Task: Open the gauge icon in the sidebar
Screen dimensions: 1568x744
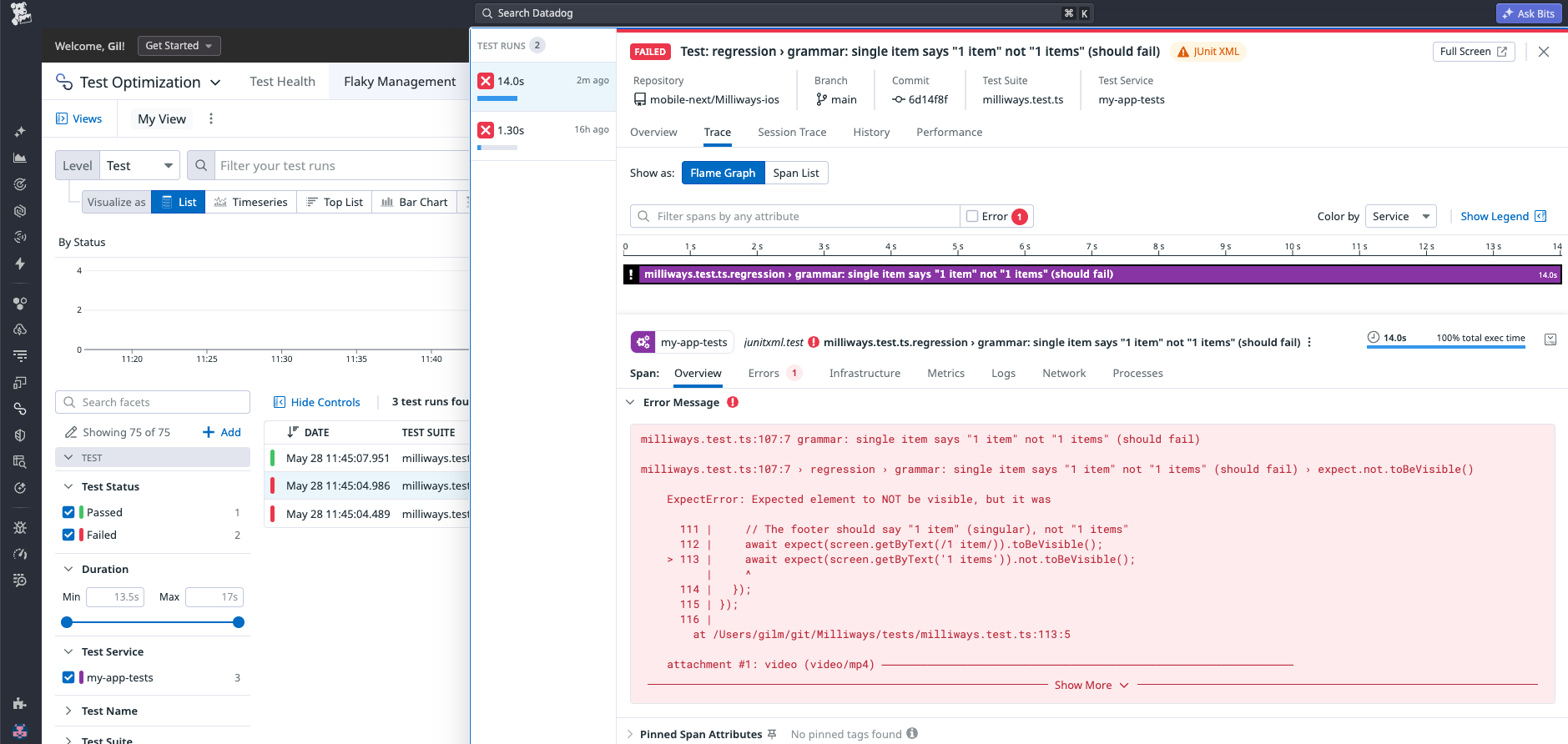Action: point(20,554)
